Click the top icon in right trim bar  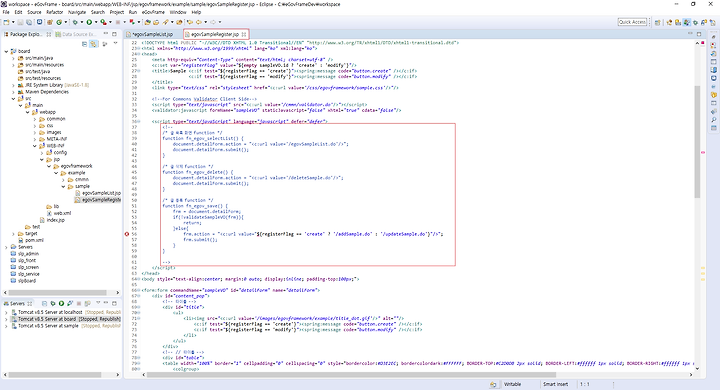[x=714, y=37]
